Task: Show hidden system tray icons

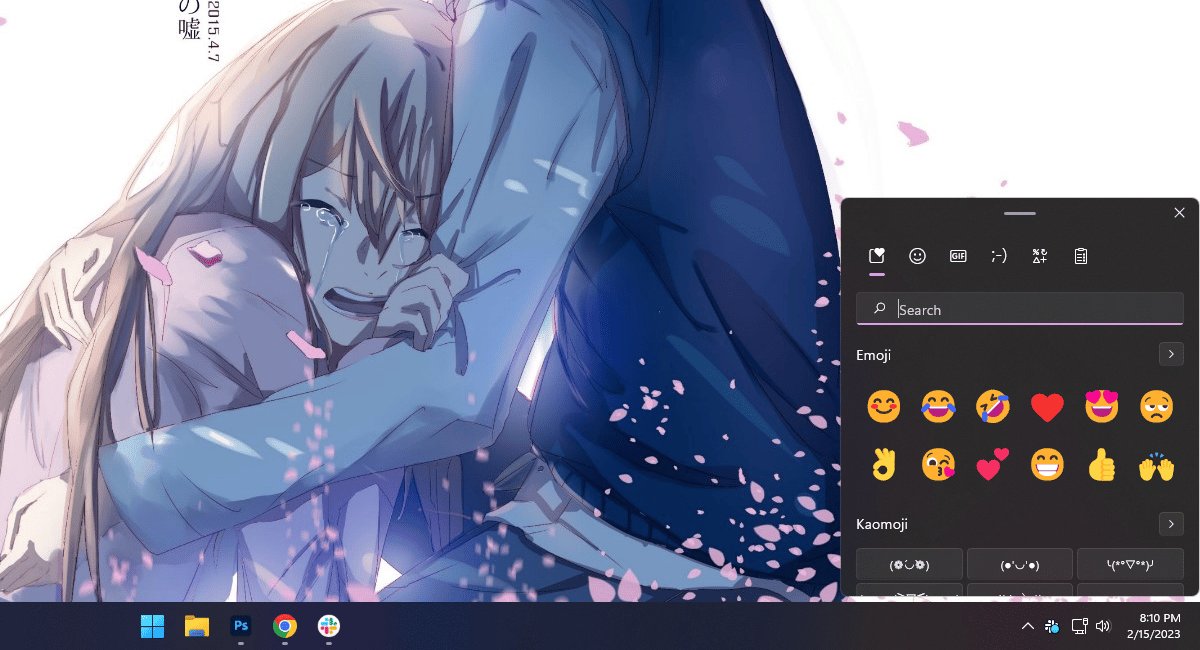Action: [1027, 626]
